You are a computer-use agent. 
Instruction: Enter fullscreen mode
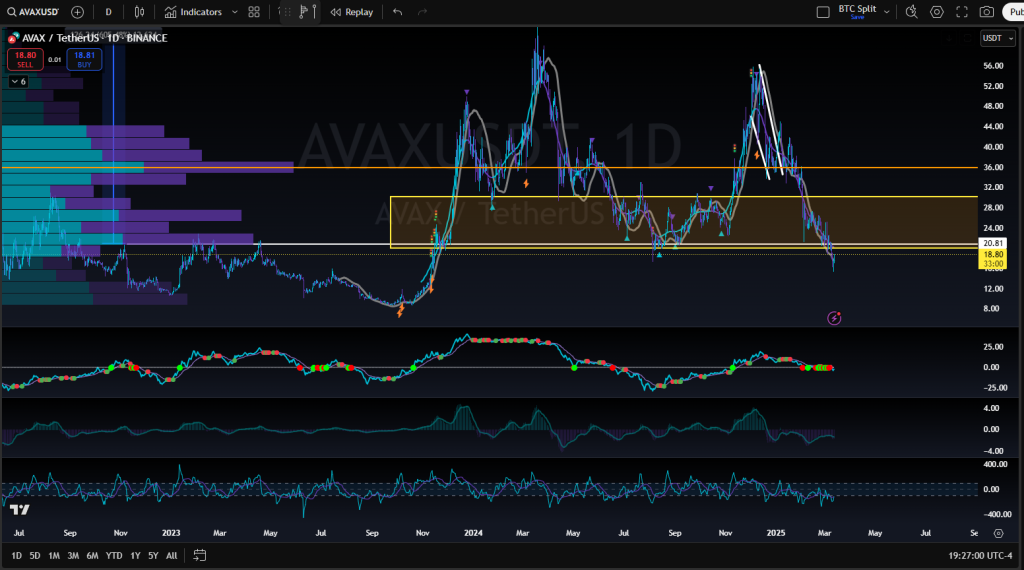961,12
